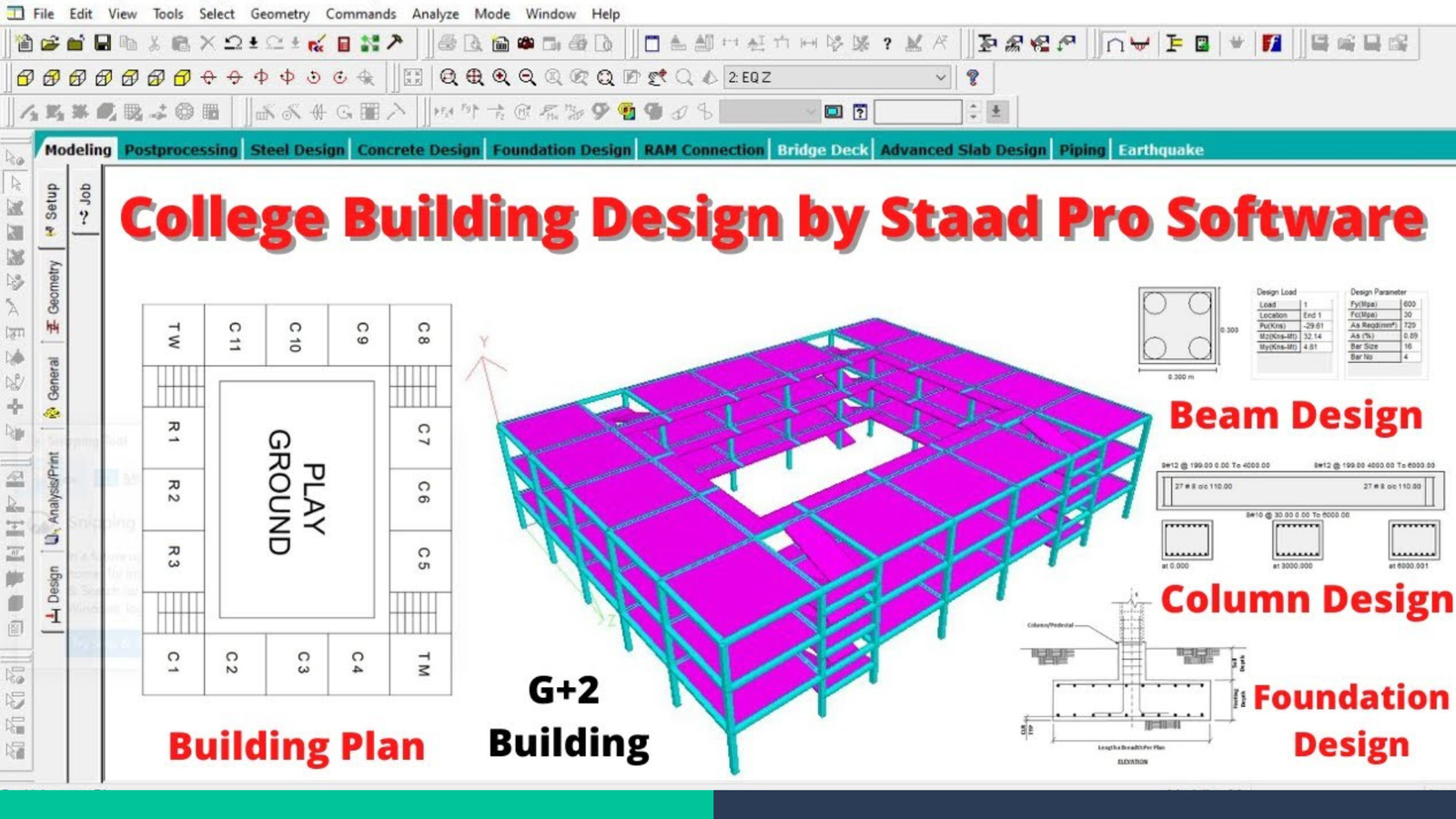
Task: Expand the '2: EQ Z' load case dropdown
Action: pos(940,77)
